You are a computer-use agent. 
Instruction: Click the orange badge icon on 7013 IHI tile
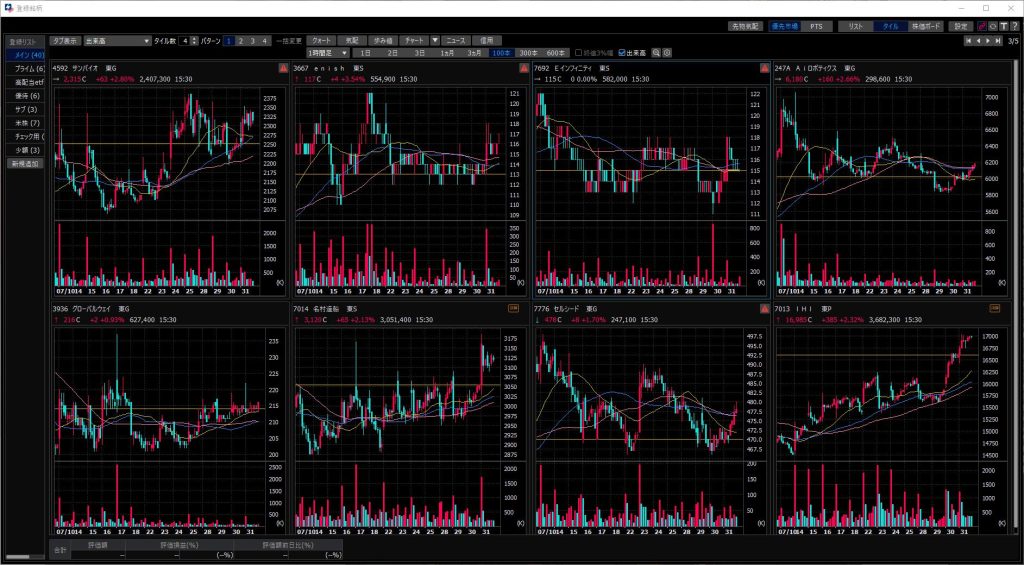[995, 309]
